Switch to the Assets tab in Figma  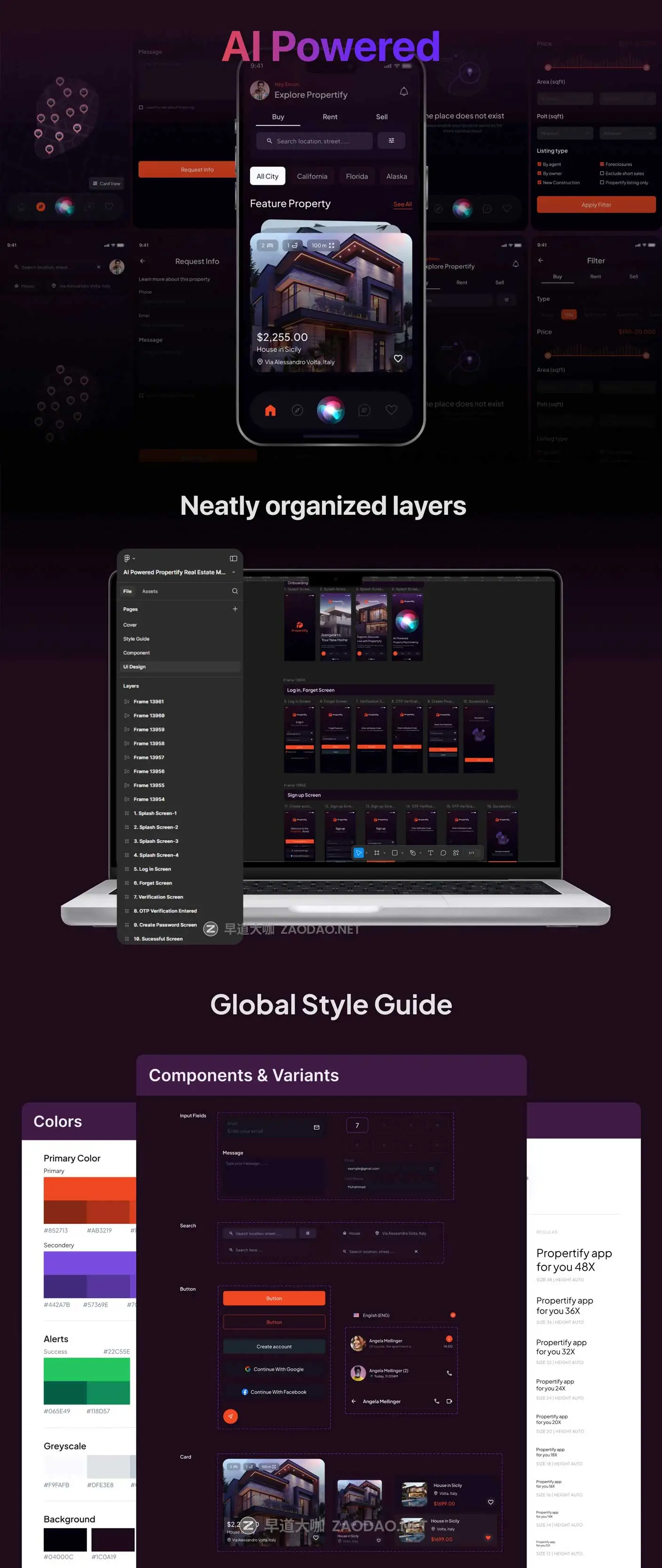pos(150,591)
